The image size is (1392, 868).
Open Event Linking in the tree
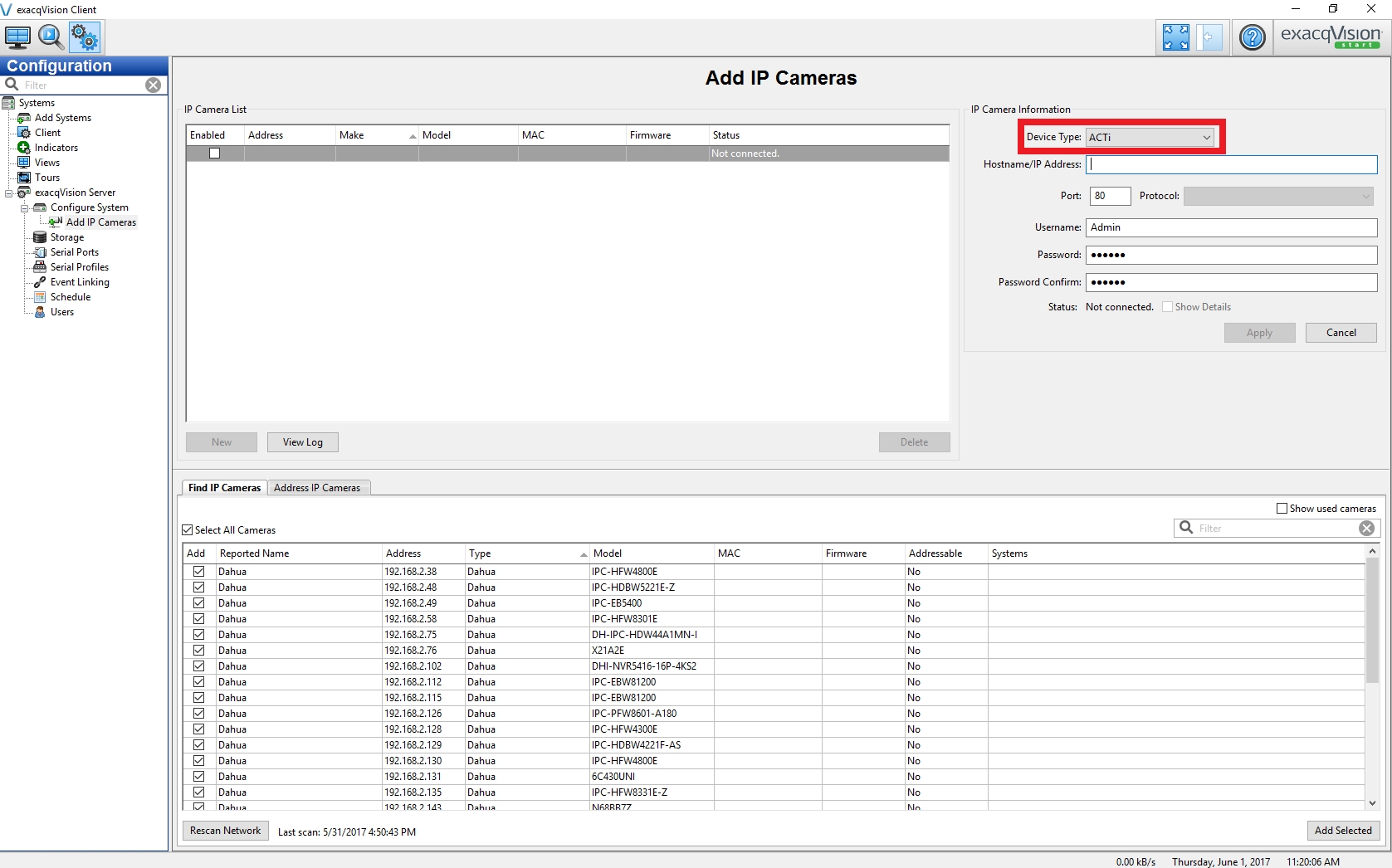point(79,282)
